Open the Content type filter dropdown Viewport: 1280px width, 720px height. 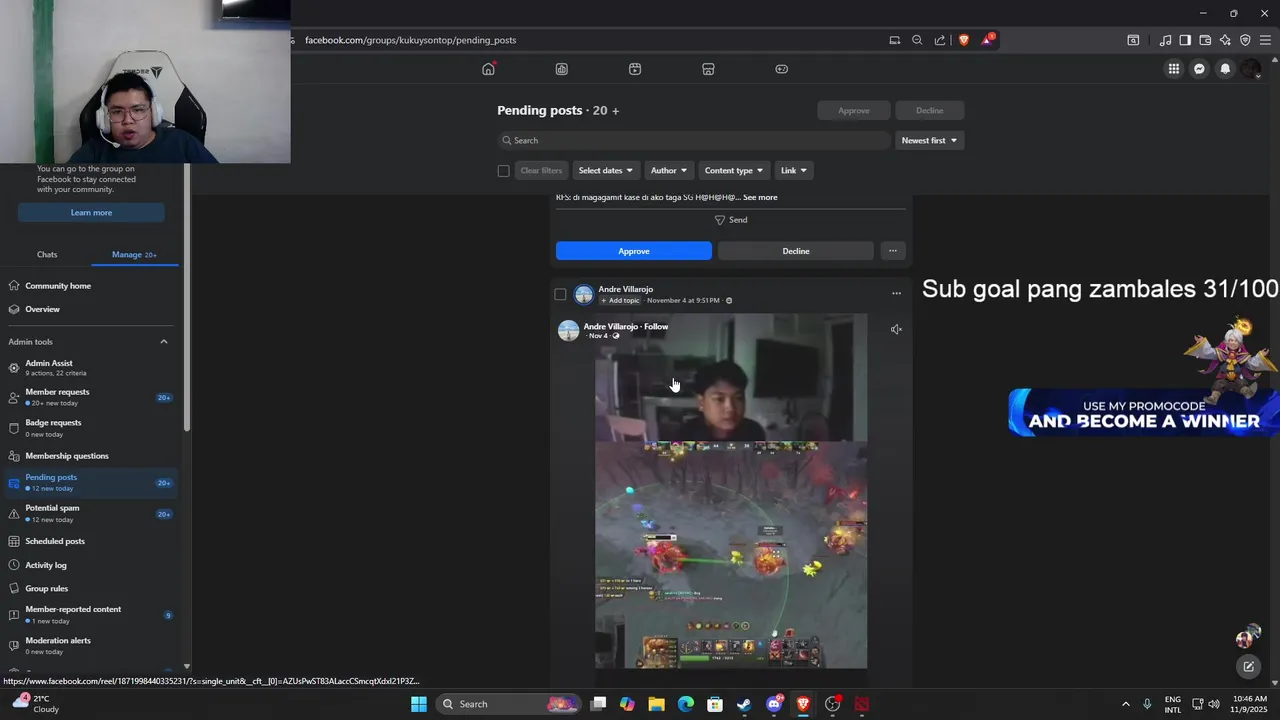[x=733, y=171]
